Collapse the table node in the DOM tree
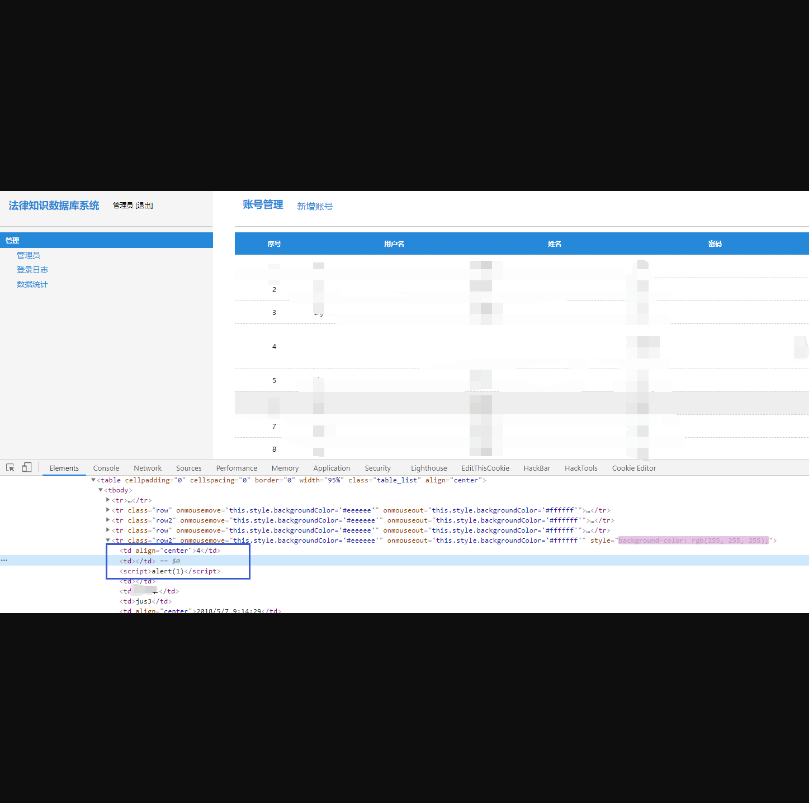This screenshot has height=803, width=809. coord(93,480)
